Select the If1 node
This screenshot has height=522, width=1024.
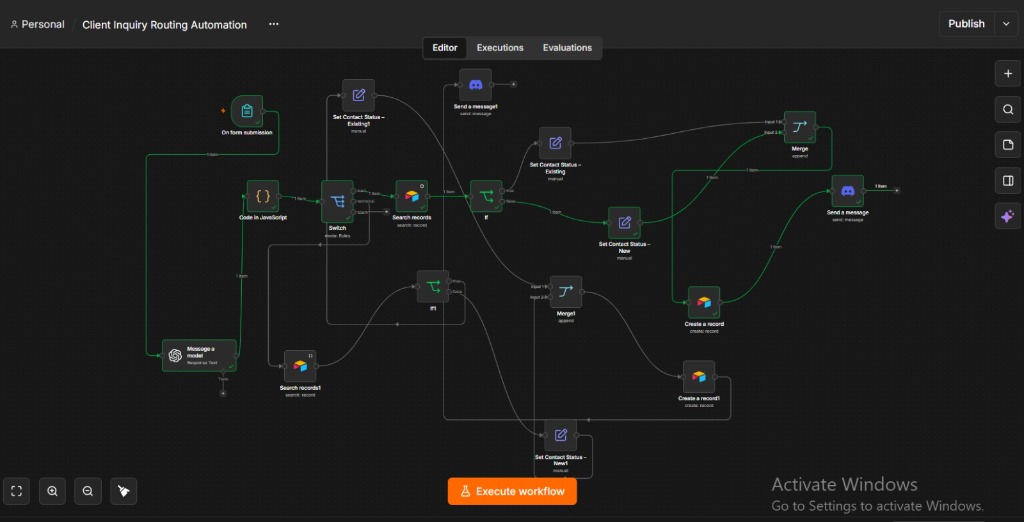(x=433, y=286)
